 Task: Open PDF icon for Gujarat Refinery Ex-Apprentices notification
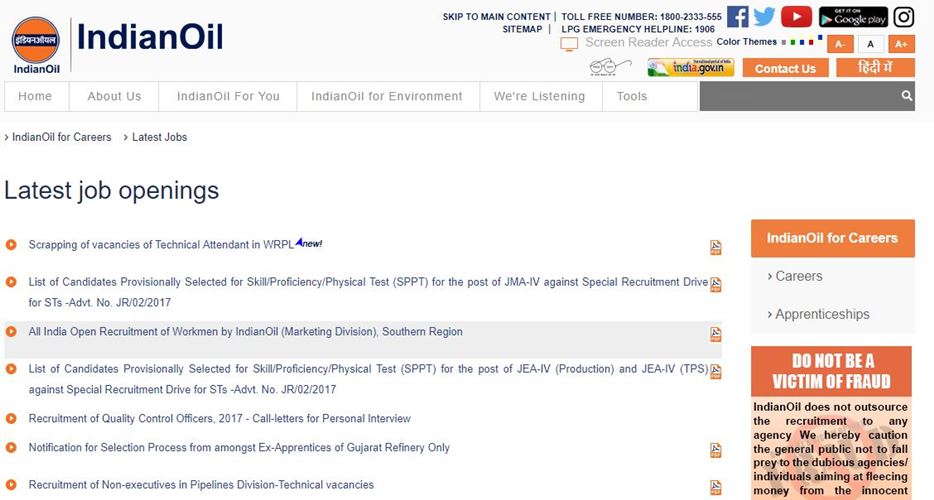pyautogui.click(x=715, y=450)
